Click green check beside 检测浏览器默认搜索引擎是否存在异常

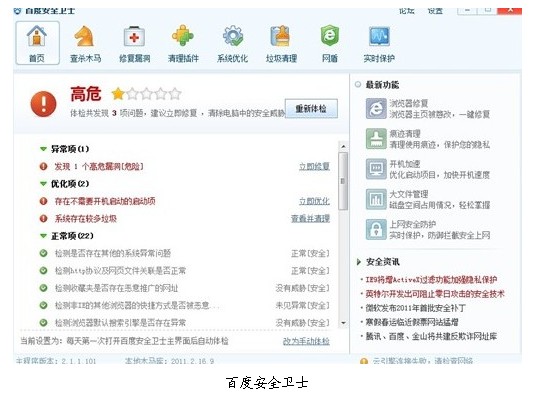[44, 323]
